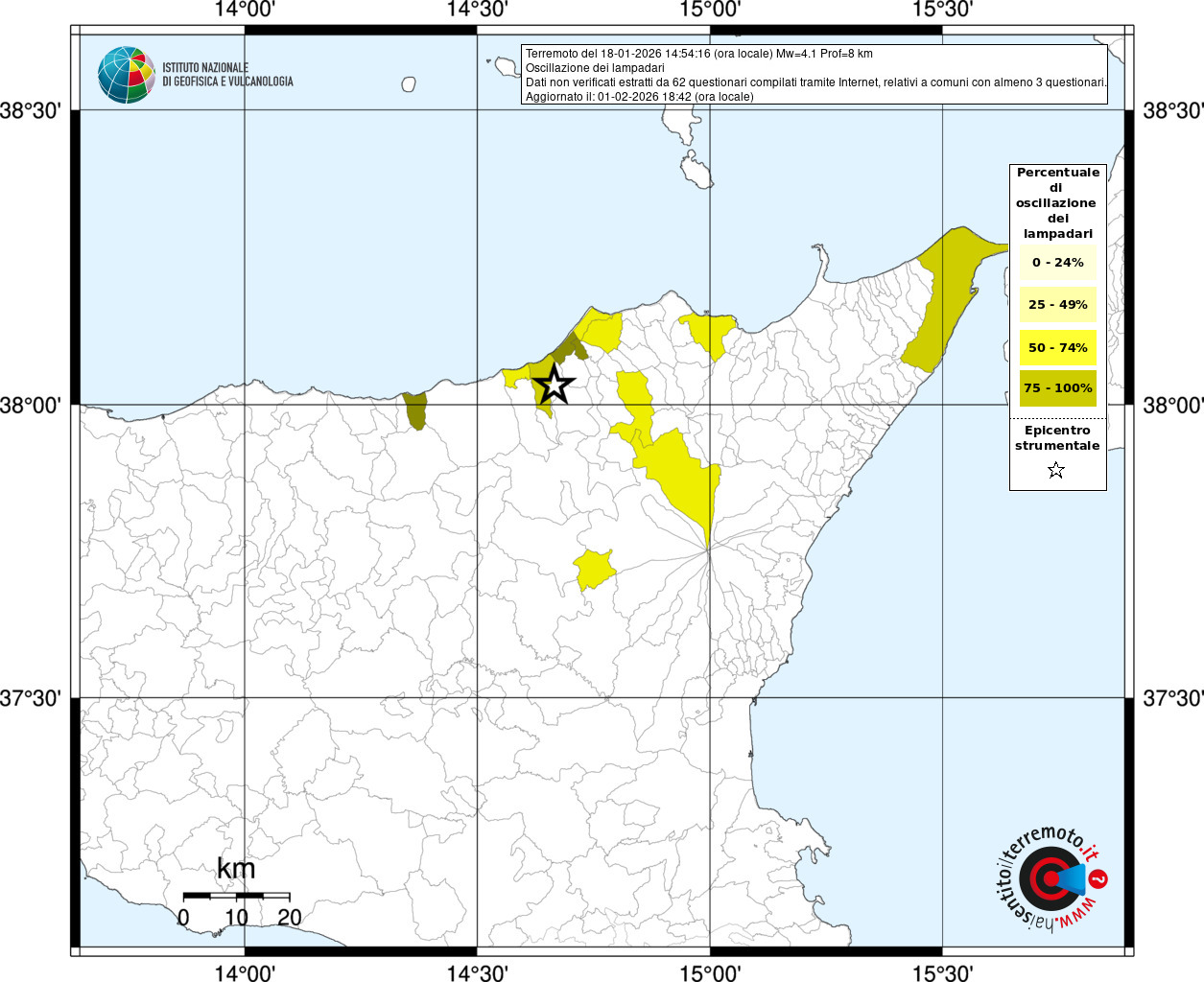Click the dark olive municipality west of the epicenter
Viewport: 1204px width, 982px height.
[x=416, y=410]
